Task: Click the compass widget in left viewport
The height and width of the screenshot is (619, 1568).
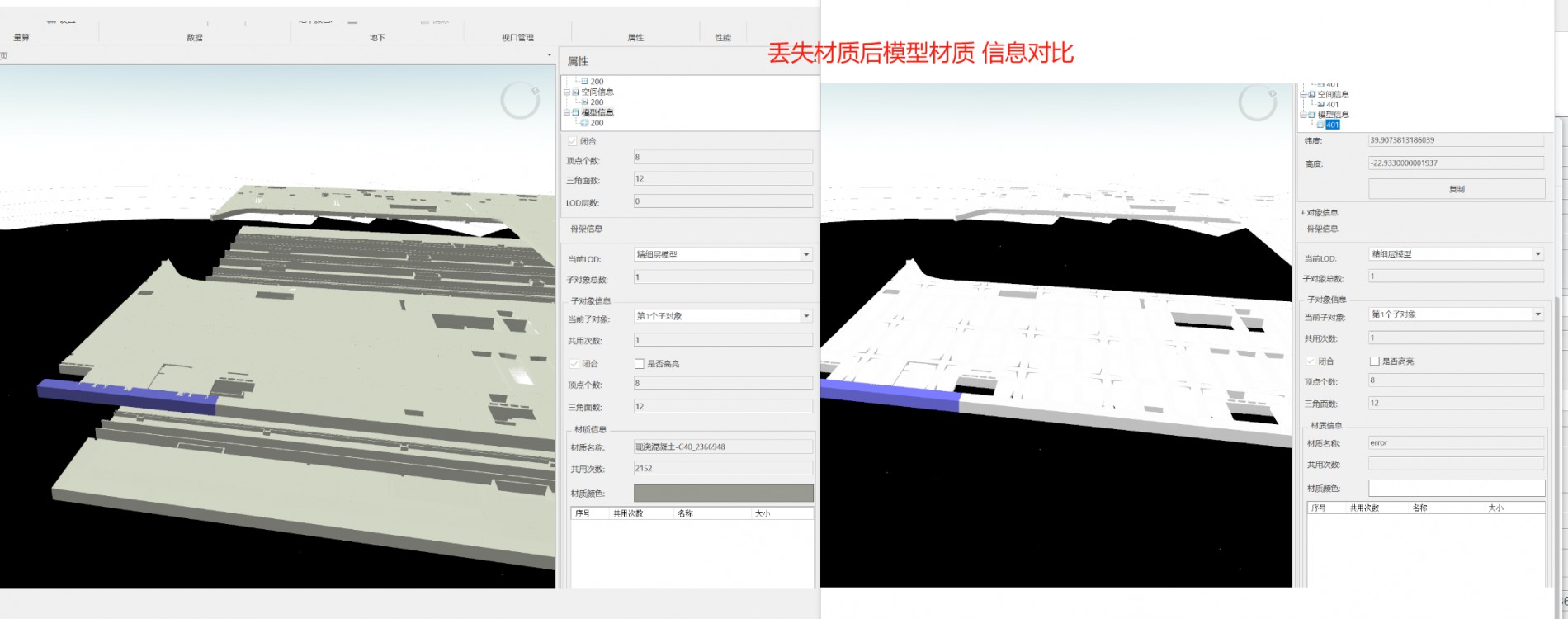Action: (x=520, y=101)
